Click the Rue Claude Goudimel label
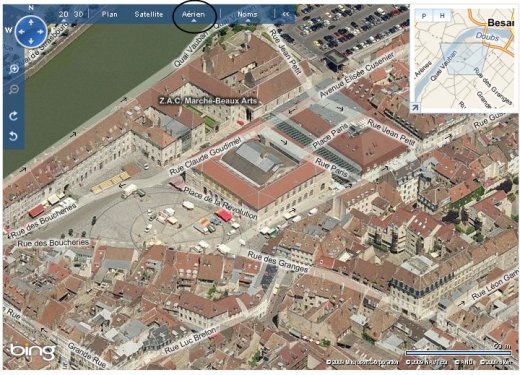The height and width of the screenshot is (375, 520). pos(205,156)
